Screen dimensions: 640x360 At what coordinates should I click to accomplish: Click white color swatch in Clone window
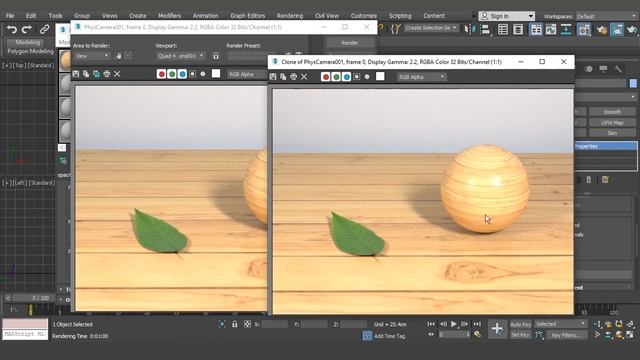click(380, 76)
